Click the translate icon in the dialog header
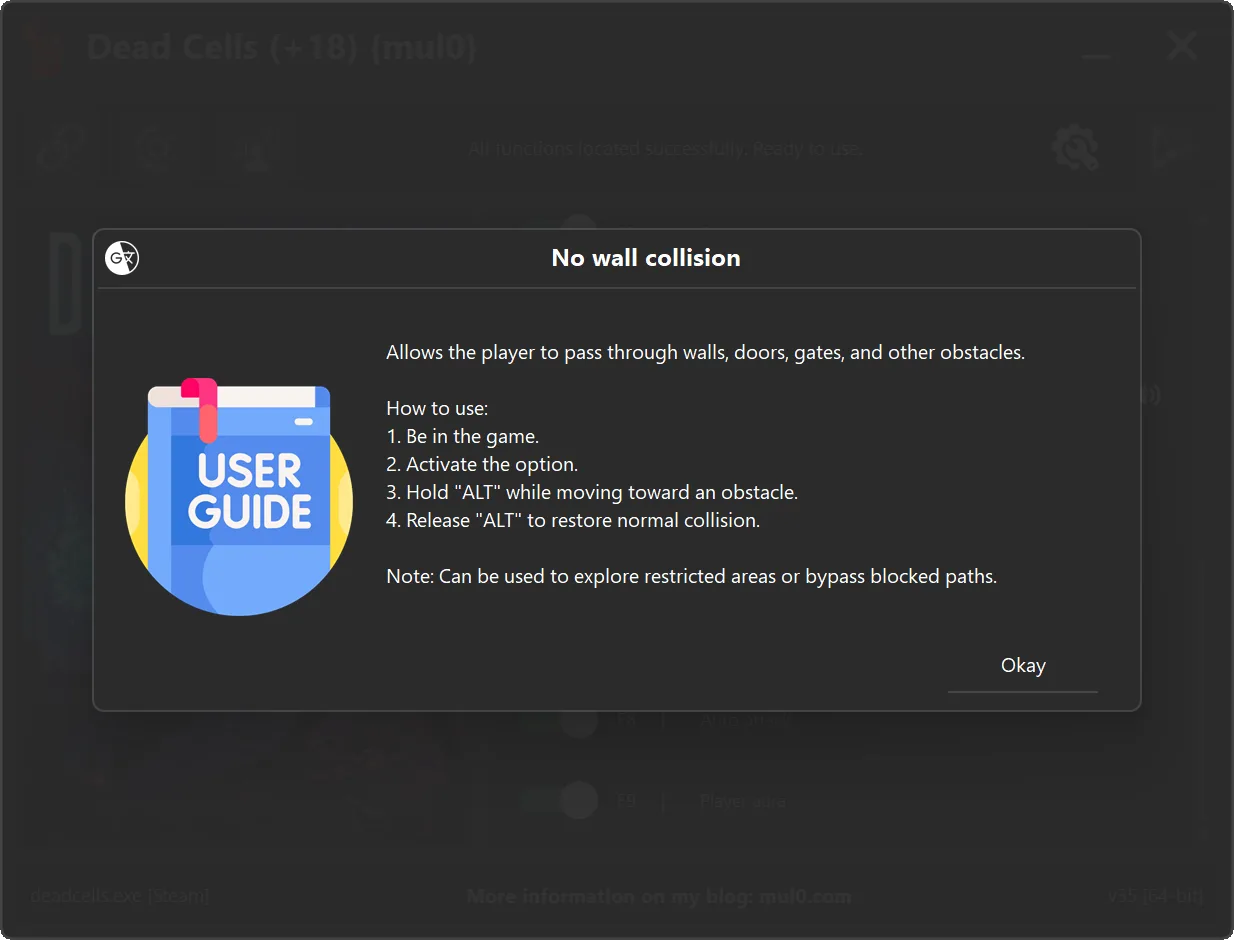 (x=122, y=258)
